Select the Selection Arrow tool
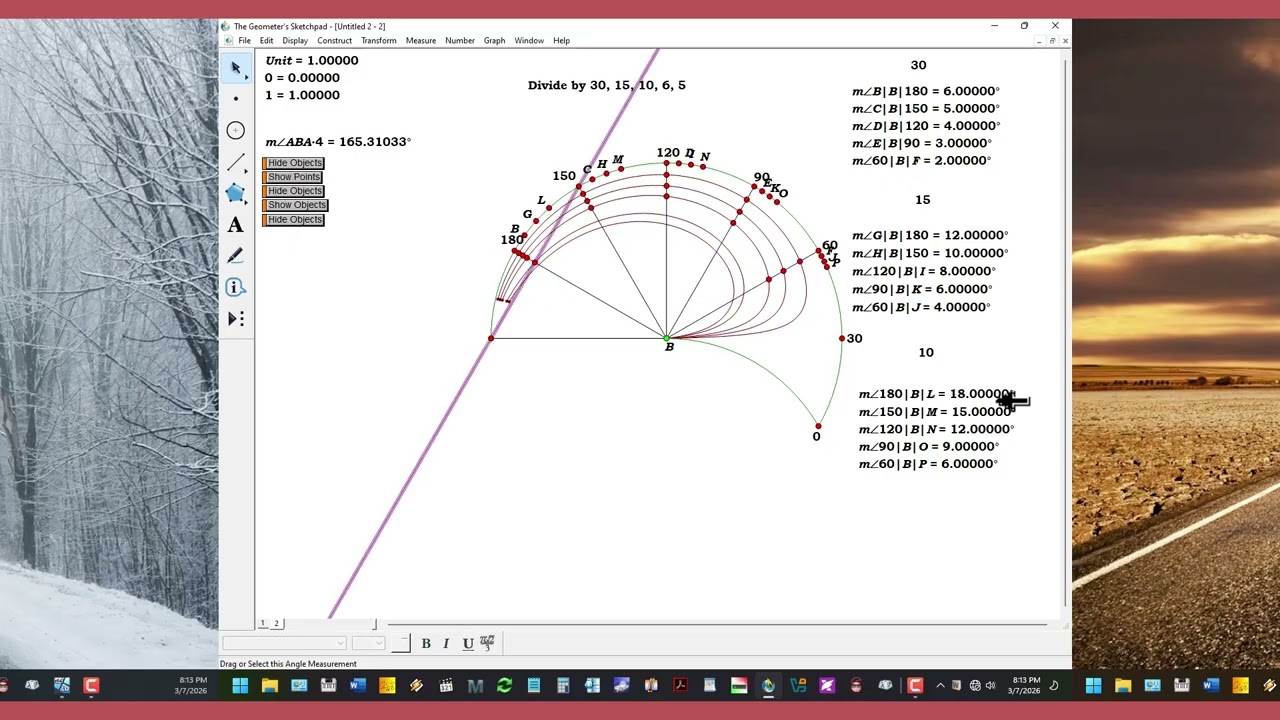 (x=236, y=67)
